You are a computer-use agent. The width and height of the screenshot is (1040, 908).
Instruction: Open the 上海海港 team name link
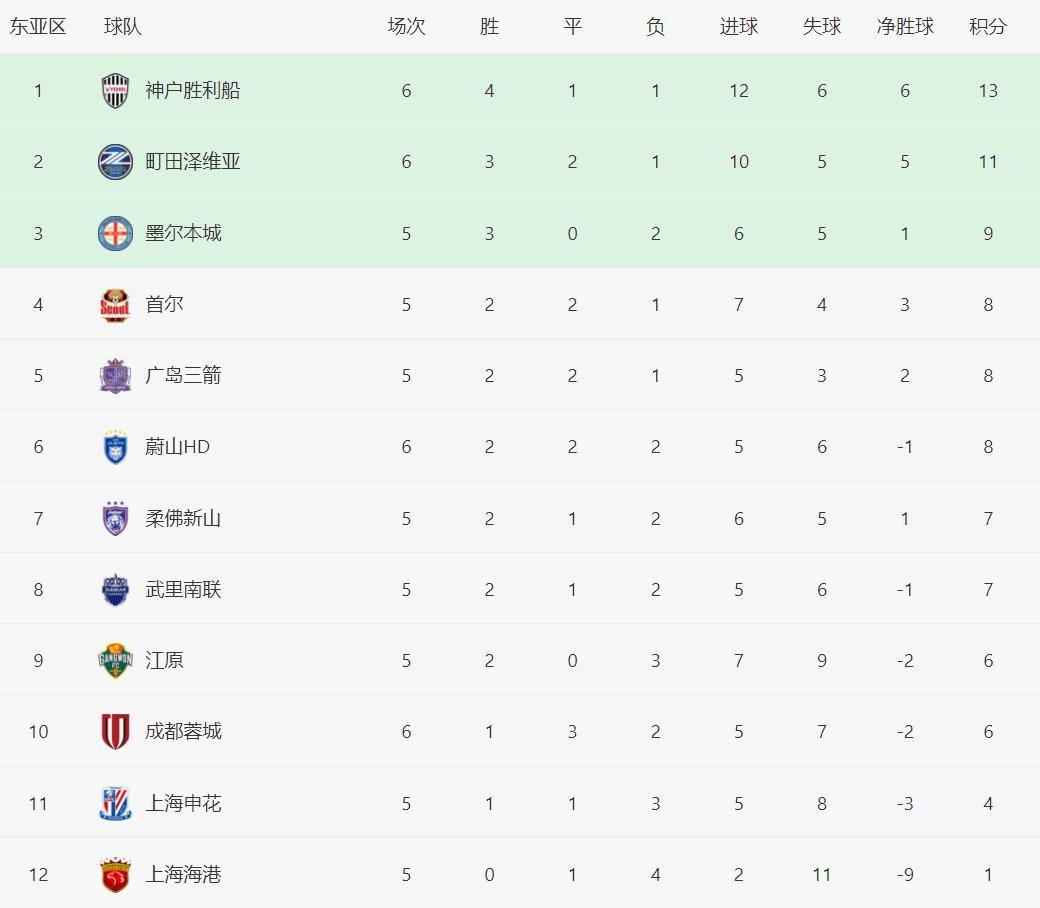(183, 875)
